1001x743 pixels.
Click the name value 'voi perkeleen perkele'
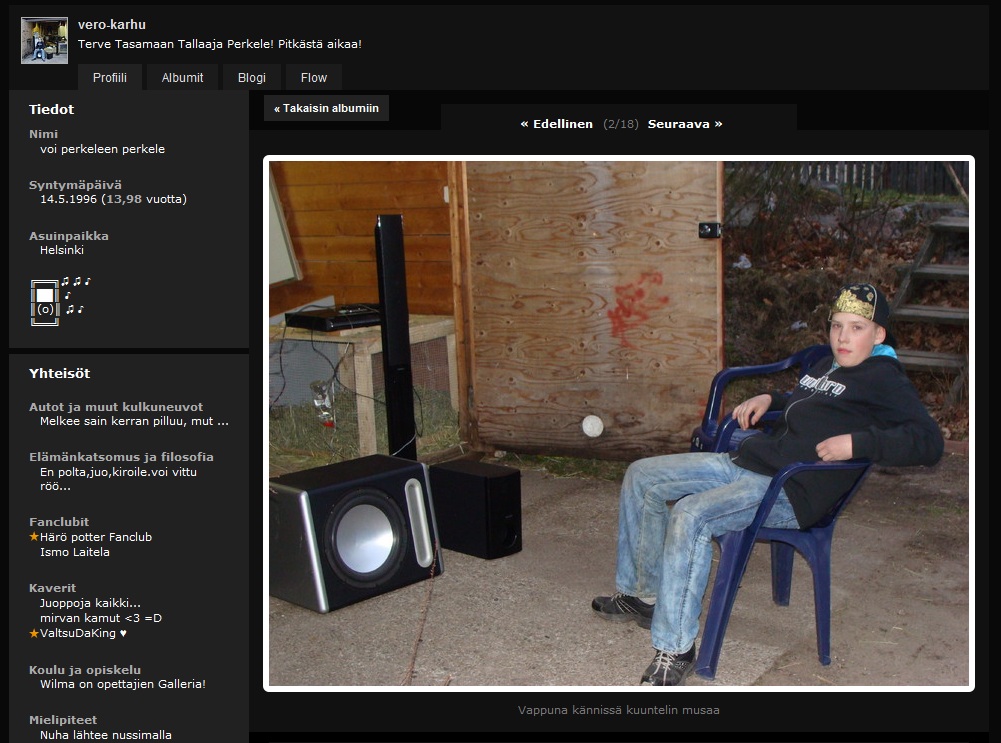click(102, 149)
